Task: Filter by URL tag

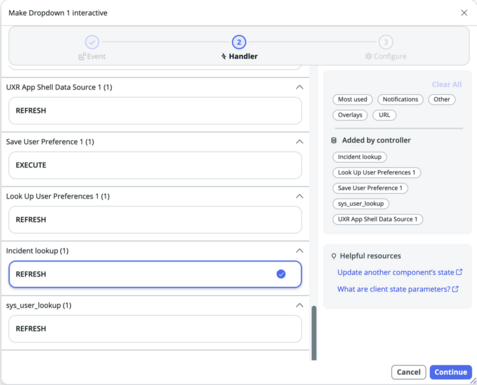Action: 384,115
